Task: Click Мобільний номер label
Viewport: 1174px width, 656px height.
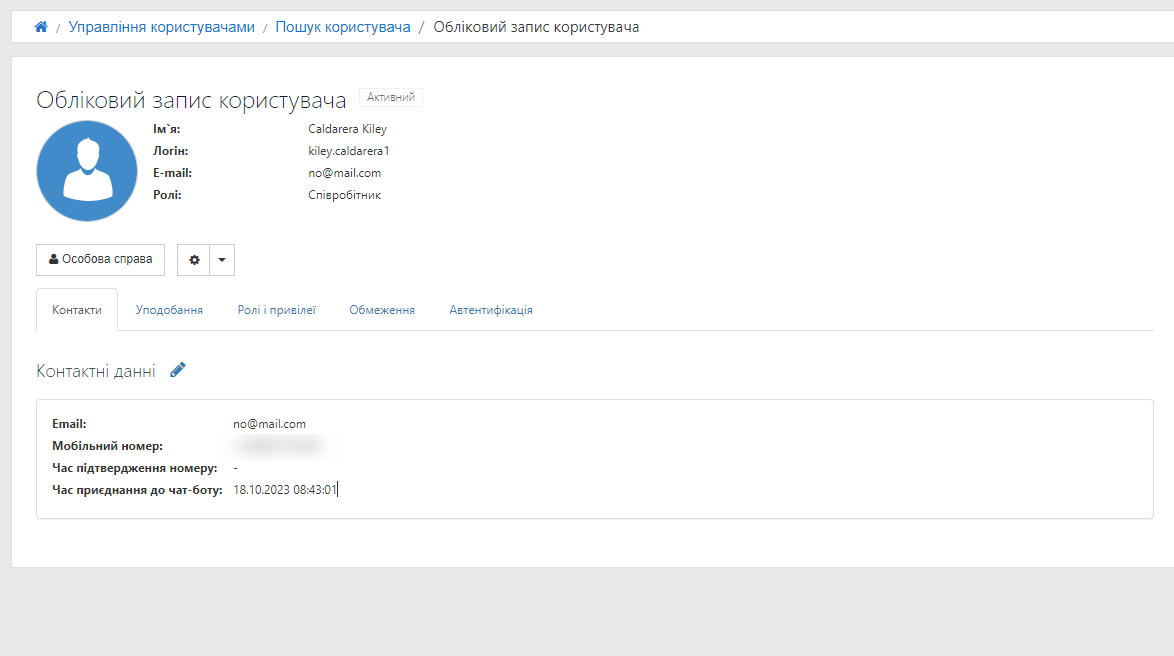Action: (x=107, y=446)
